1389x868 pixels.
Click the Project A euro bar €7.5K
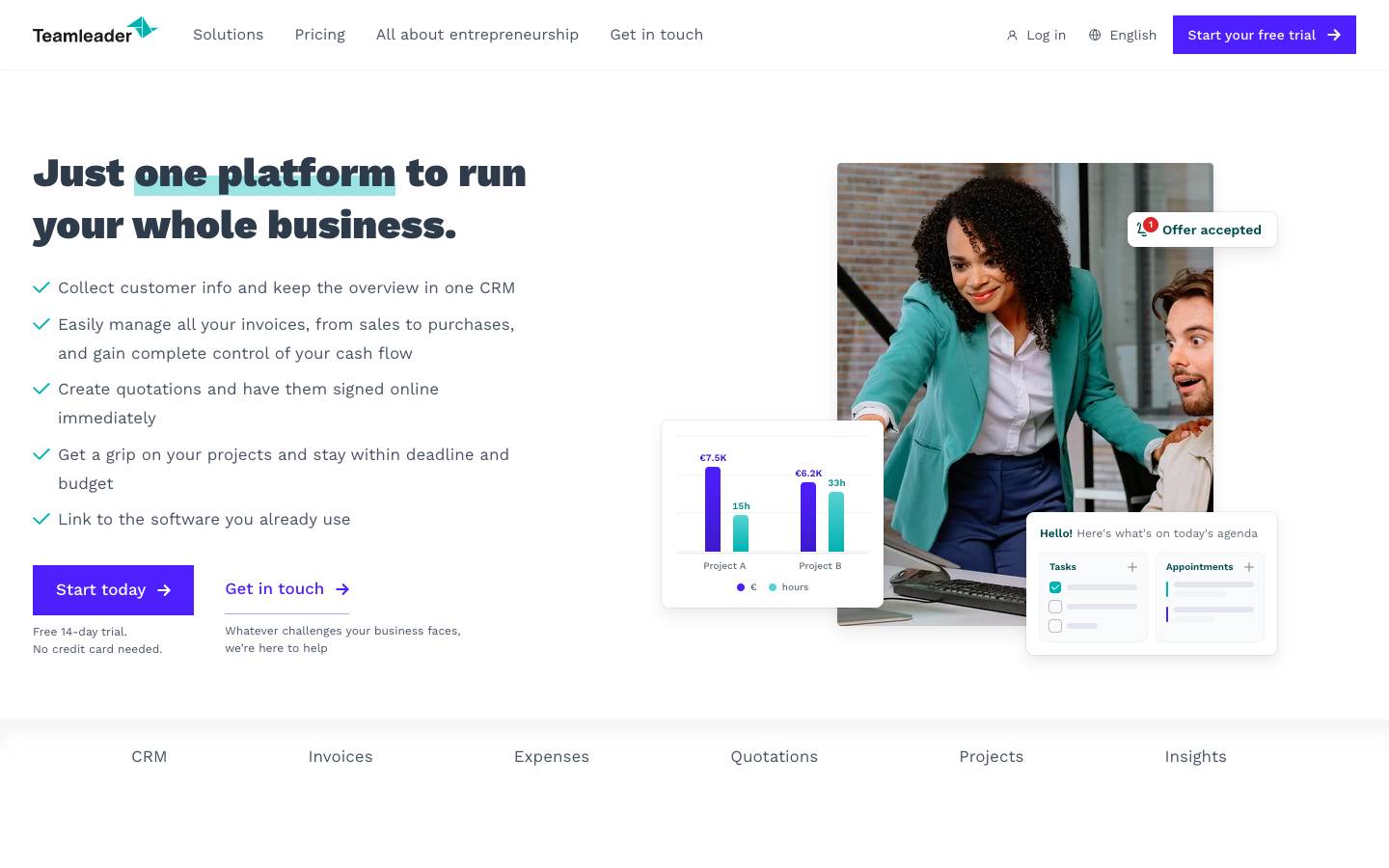click(713, 509)
